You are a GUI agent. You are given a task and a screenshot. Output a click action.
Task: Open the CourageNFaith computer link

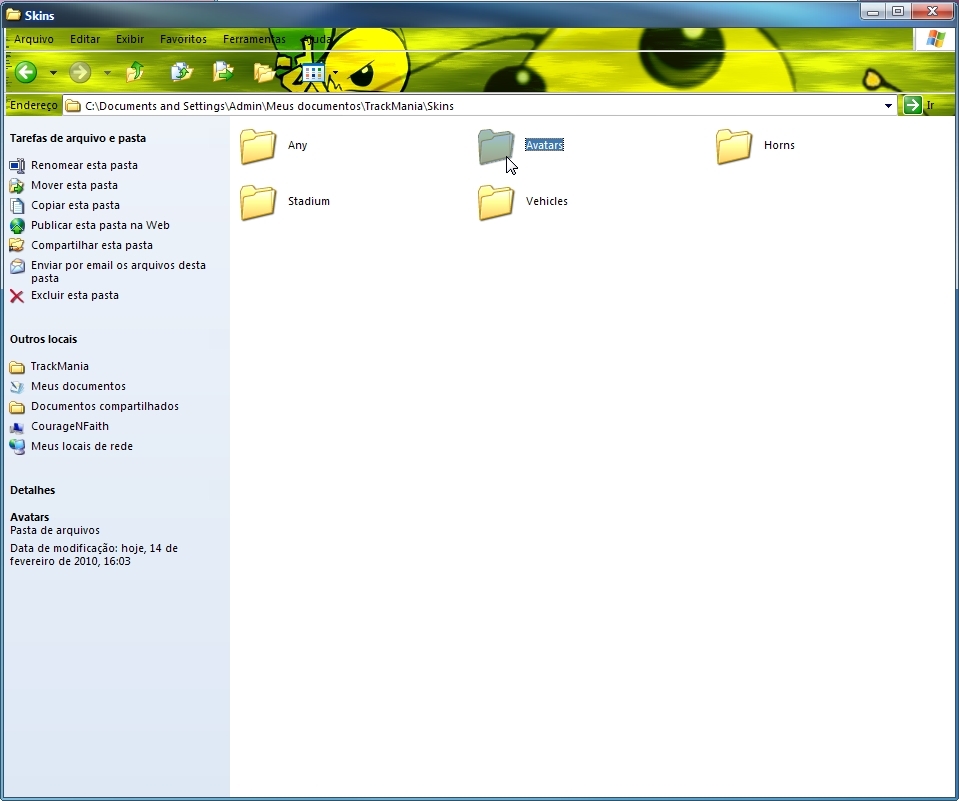click(70, 426)
